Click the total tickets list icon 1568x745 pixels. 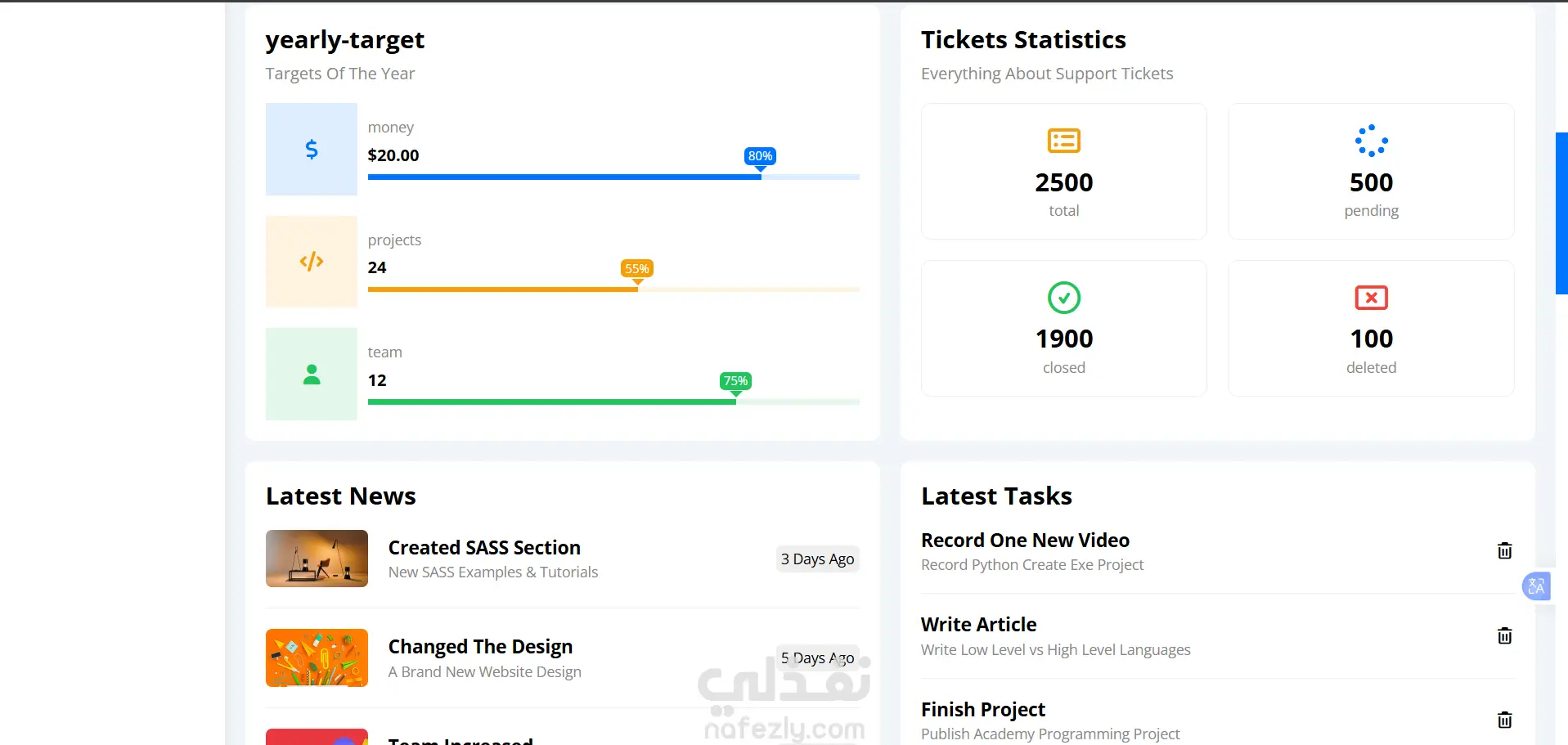point(1064,141)
